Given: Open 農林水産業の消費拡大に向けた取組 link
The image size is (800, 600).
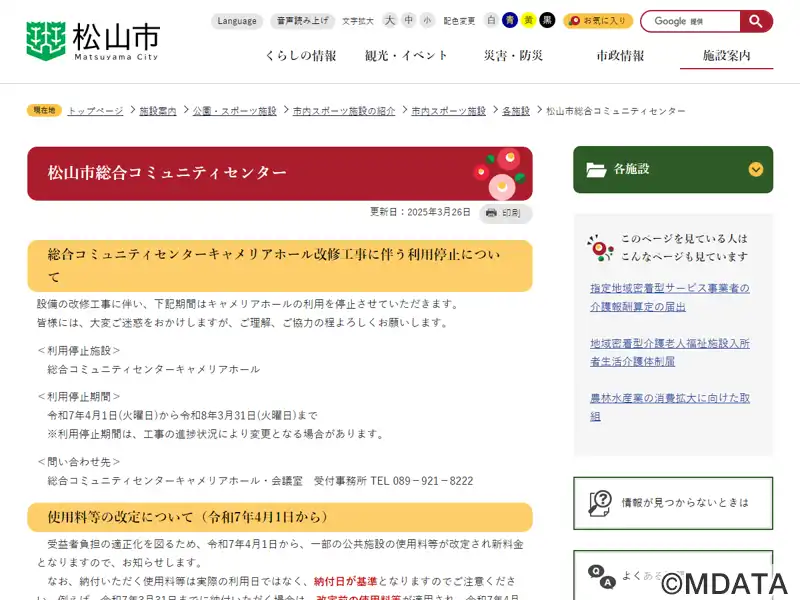Looking at the screenshot, I should (670, 407).
